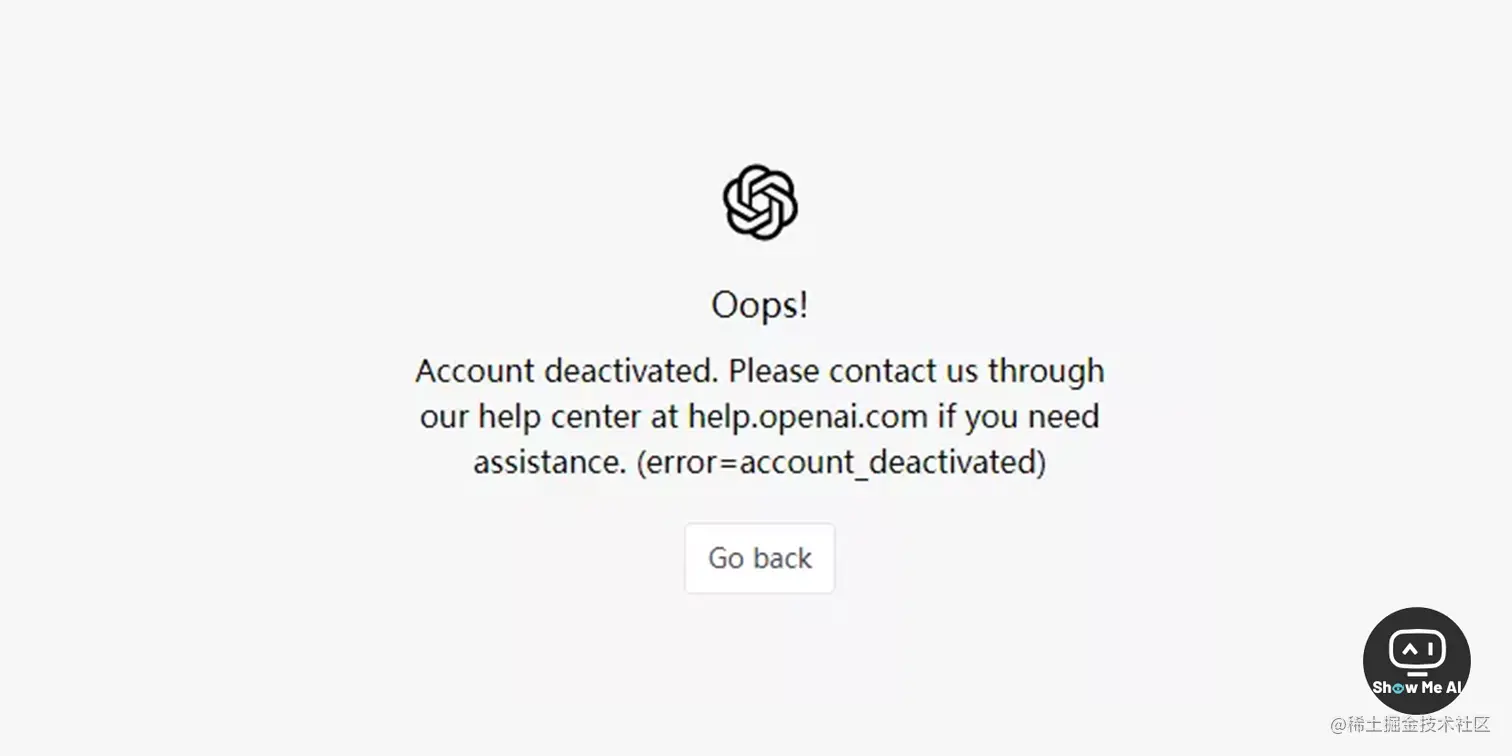This screenshot has width=1512, height=756.
Task: Click the words "if you need"
Action: (x=1018, y=417)
